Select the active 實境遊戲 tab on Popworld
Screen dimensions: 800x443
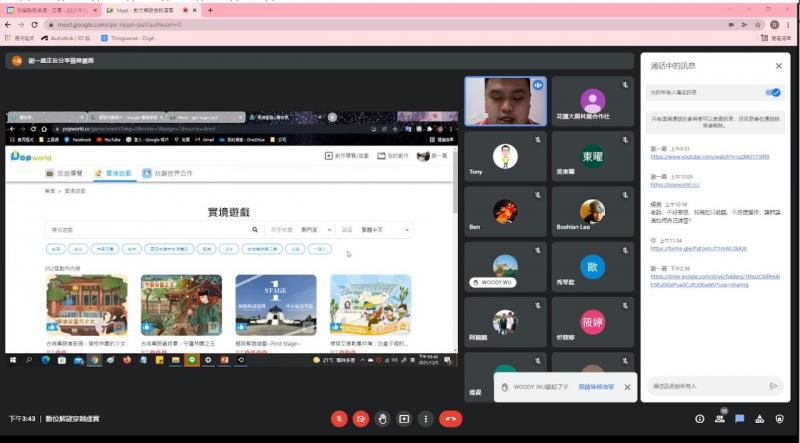[x=113, y=174]
